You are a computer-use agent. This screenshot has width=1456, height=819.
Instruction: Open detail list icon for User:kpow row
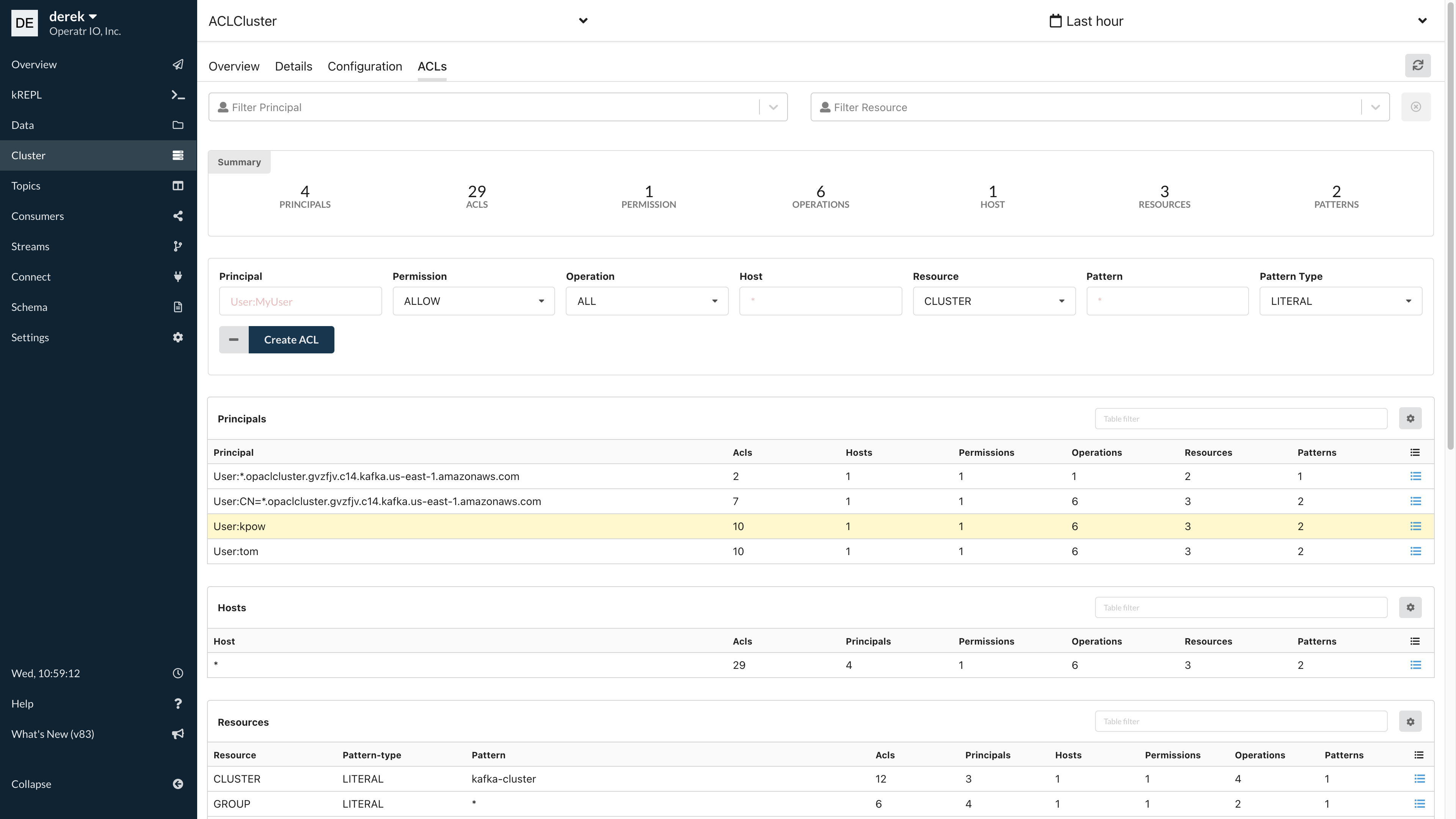[1416, 526]
